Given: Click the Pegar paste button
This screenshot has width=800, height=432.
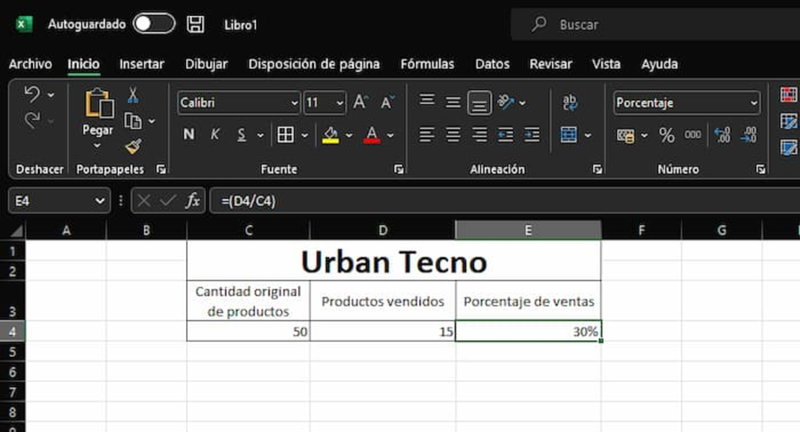Looking at the screenshot, I should point(98,112).
